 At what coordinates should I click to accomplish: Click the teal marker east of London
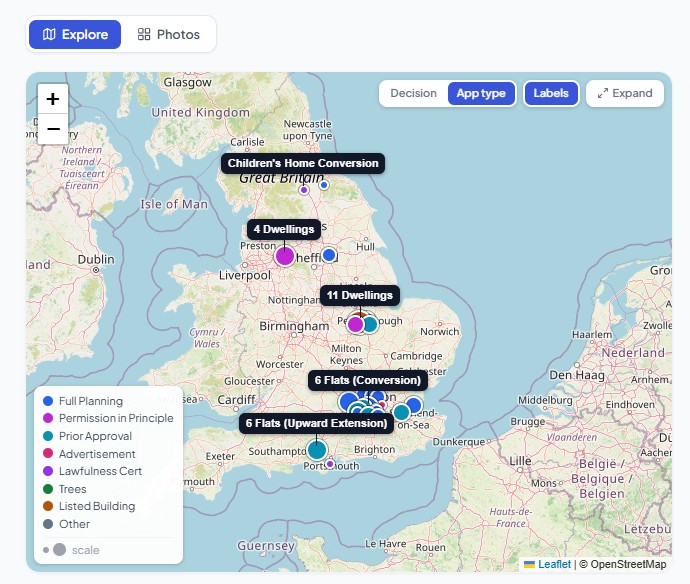click(x=401, y=412)
